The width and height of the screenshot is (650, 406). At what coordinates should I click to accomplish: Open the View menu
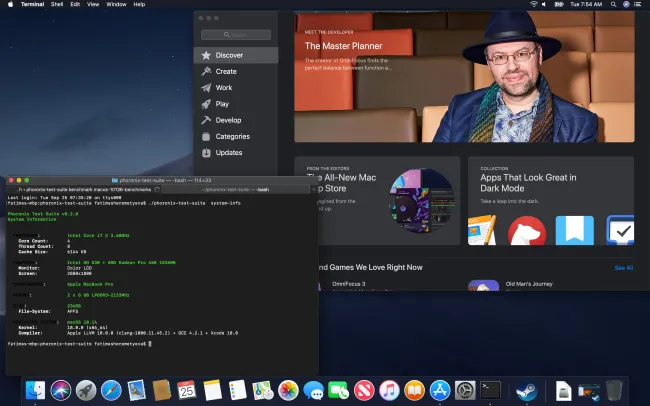pos(93,4)
